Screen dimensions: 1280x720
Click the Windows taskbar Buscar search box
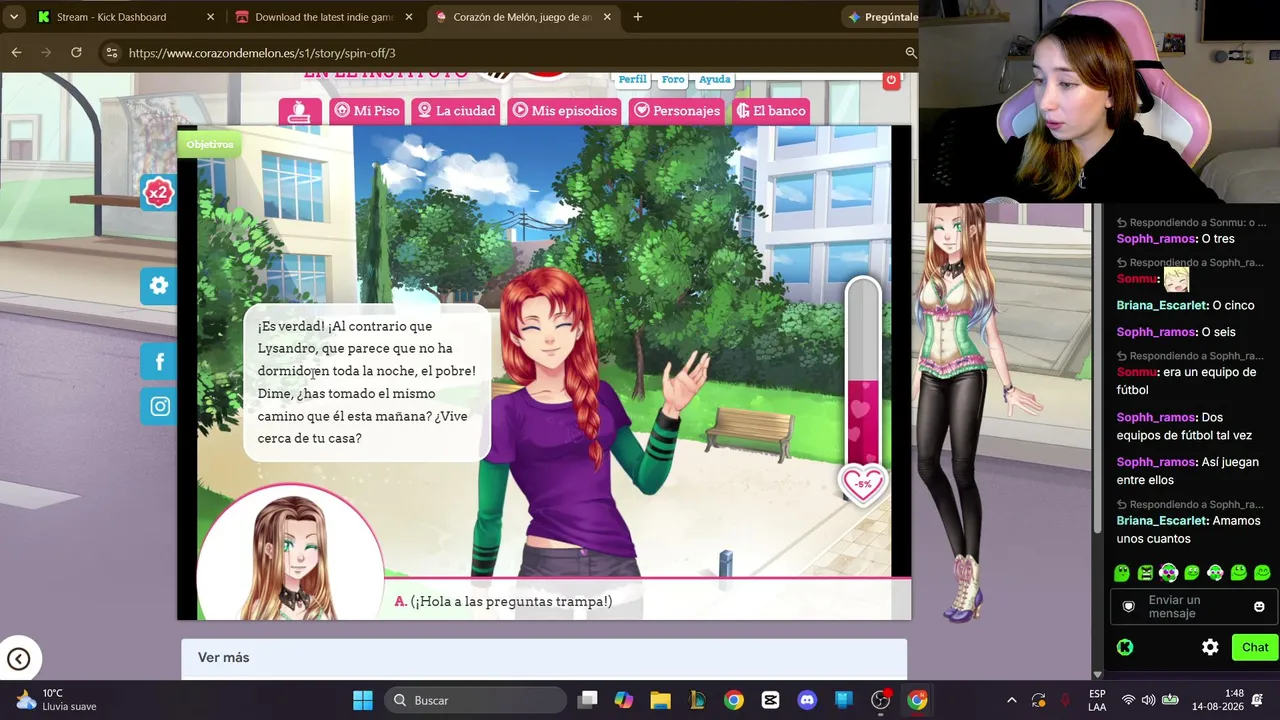[x=475, y=700]
